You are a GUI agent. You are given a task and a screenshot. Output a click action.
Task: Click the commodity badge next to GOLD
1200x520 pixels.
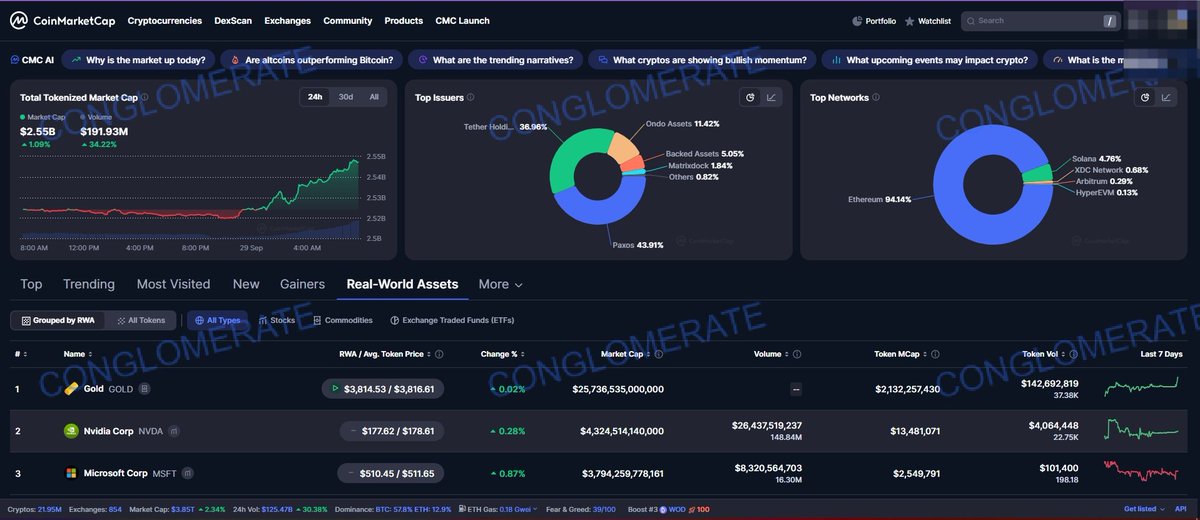coord(144,389)
